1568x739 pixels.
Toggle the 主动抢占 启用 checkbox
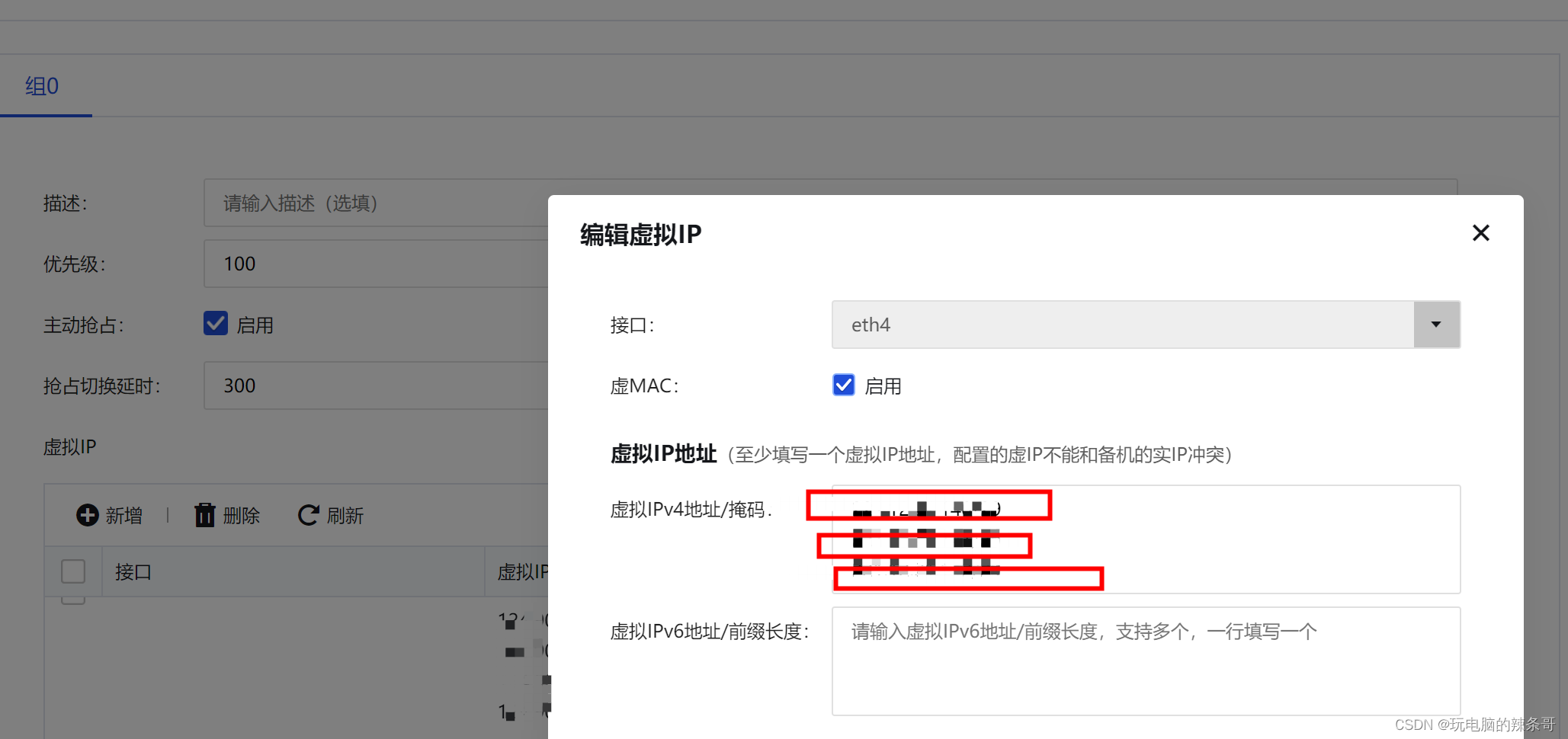pyautogui.click(x=216, y=324)
